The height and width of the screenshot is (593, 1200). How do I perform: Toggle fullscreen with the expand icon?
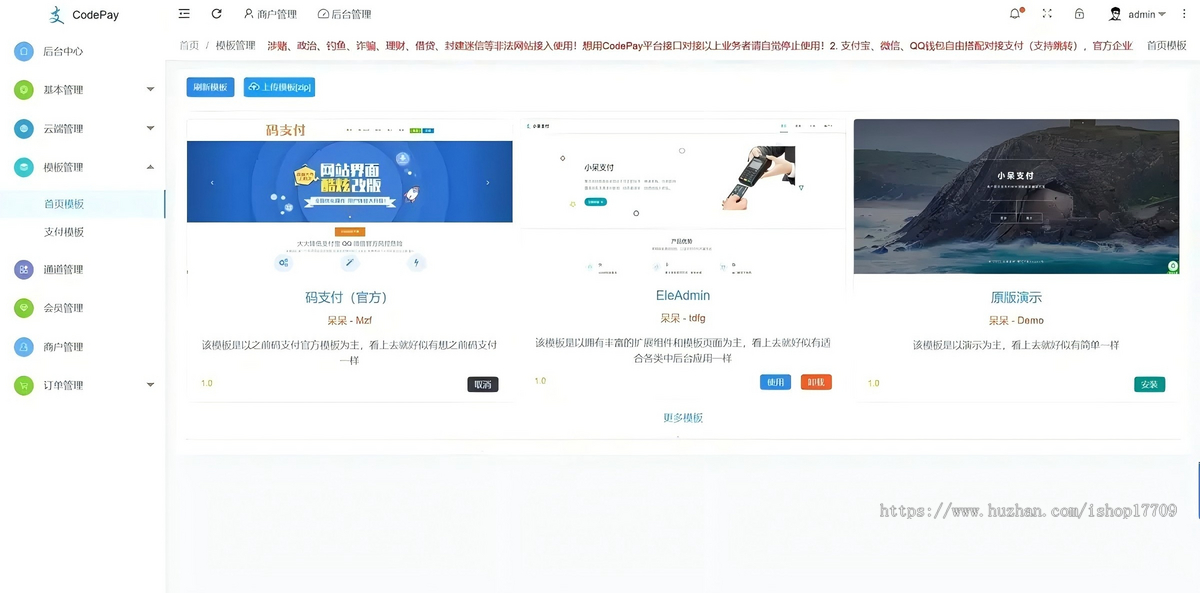click(1047, 14)
